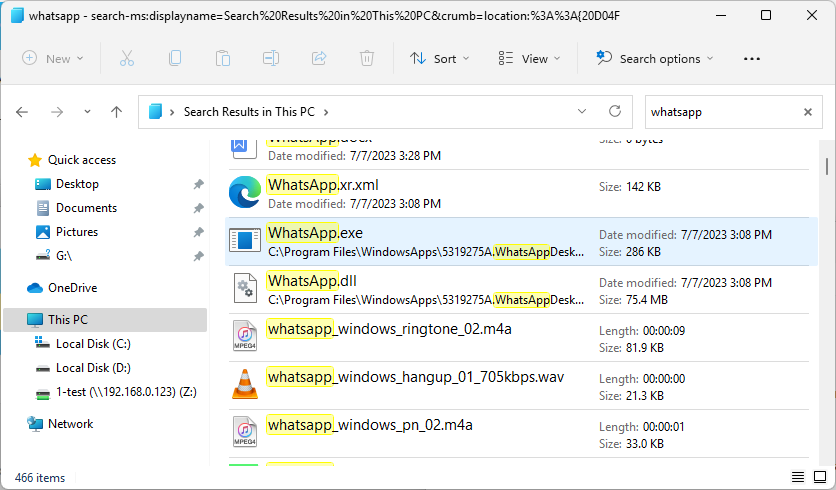
Task: Click the Size 75.4 MB value
Action: [x=647, y=300]
